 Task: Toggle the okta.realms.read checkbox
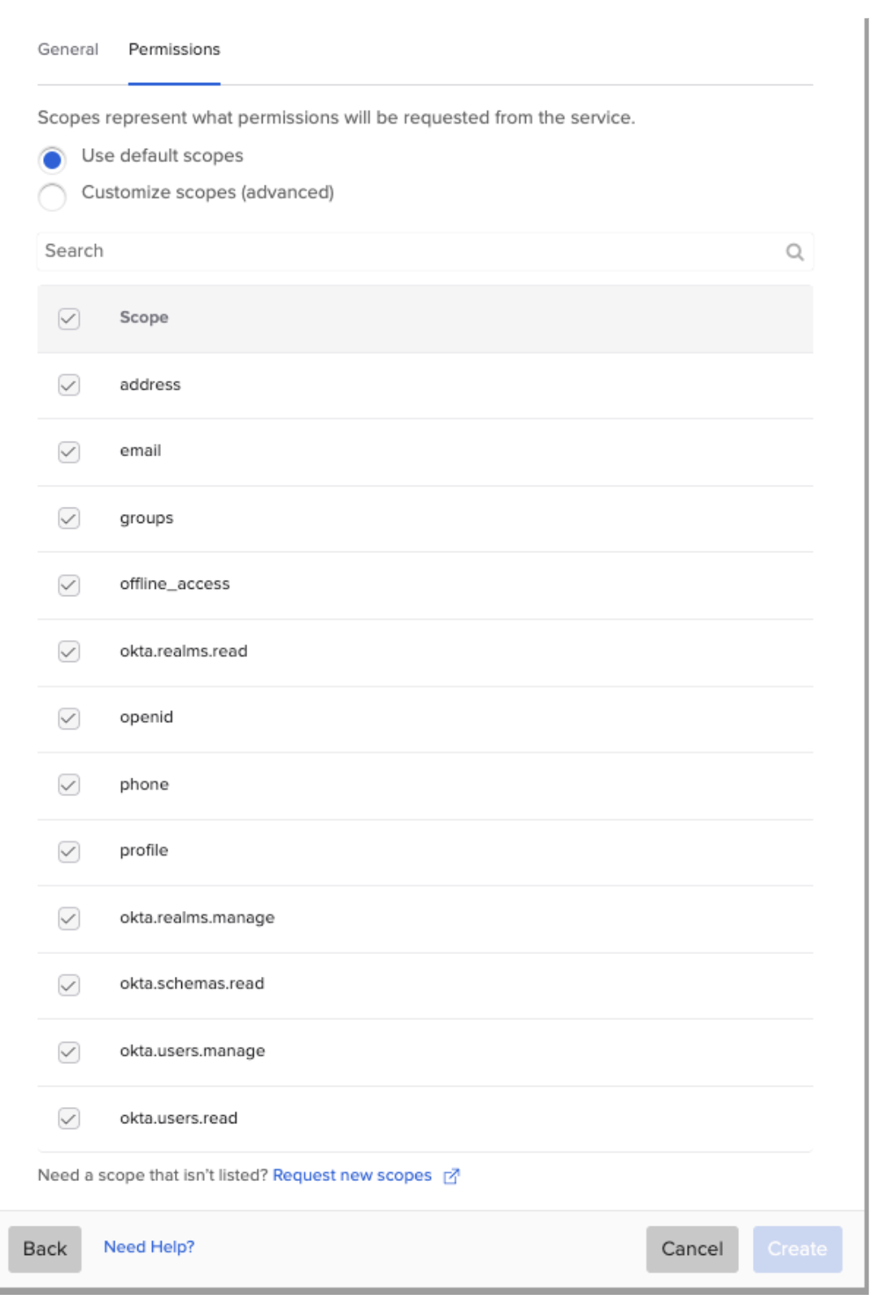coord(69,651)
